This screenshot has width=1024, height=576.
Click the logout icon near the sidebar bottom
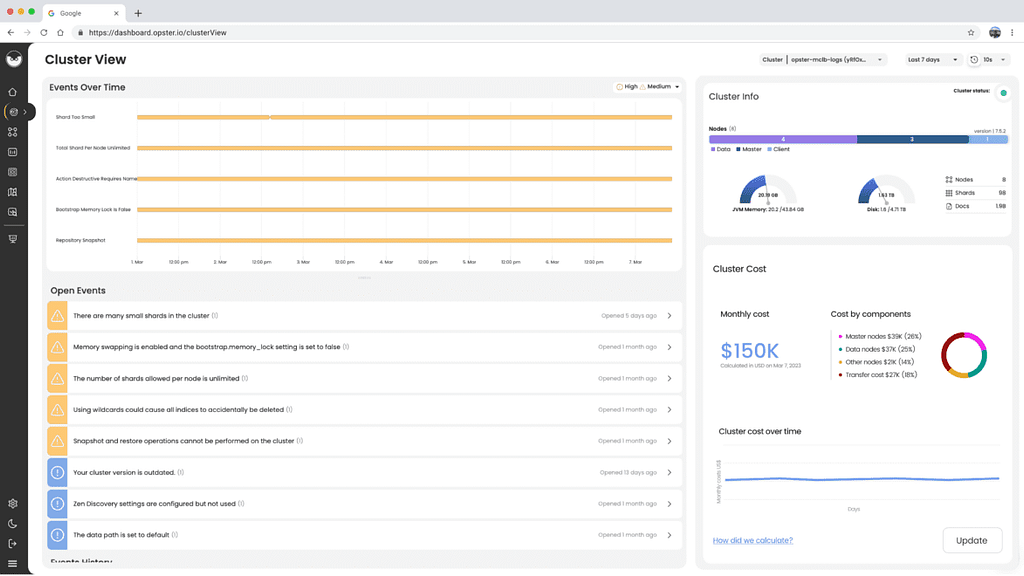point(13,542)
